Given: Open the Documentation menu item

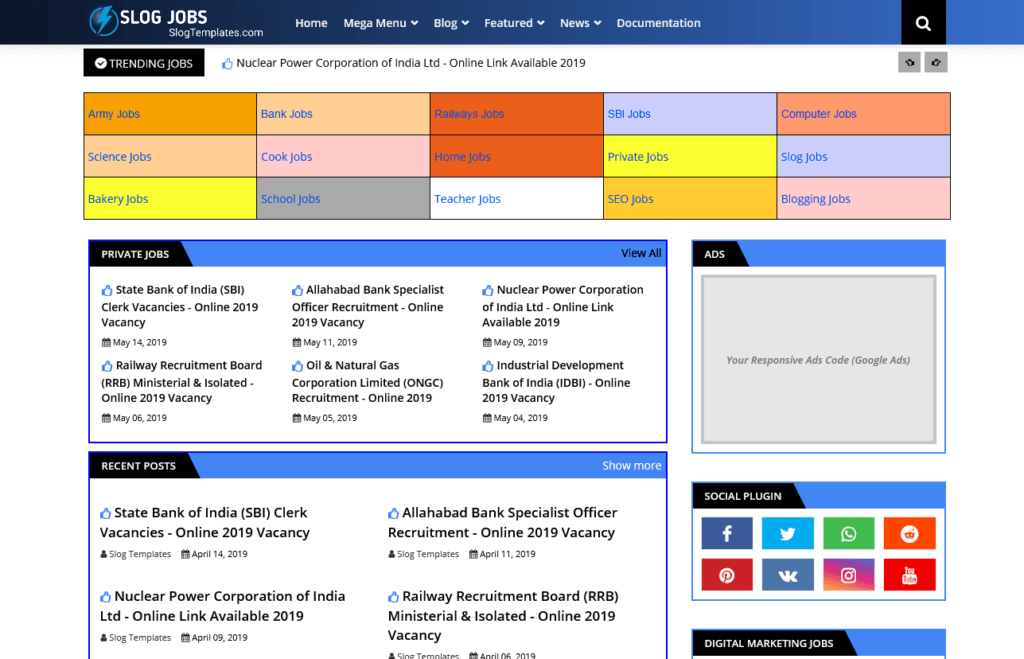Looking at the screenshot, I should tap(658, 22).
